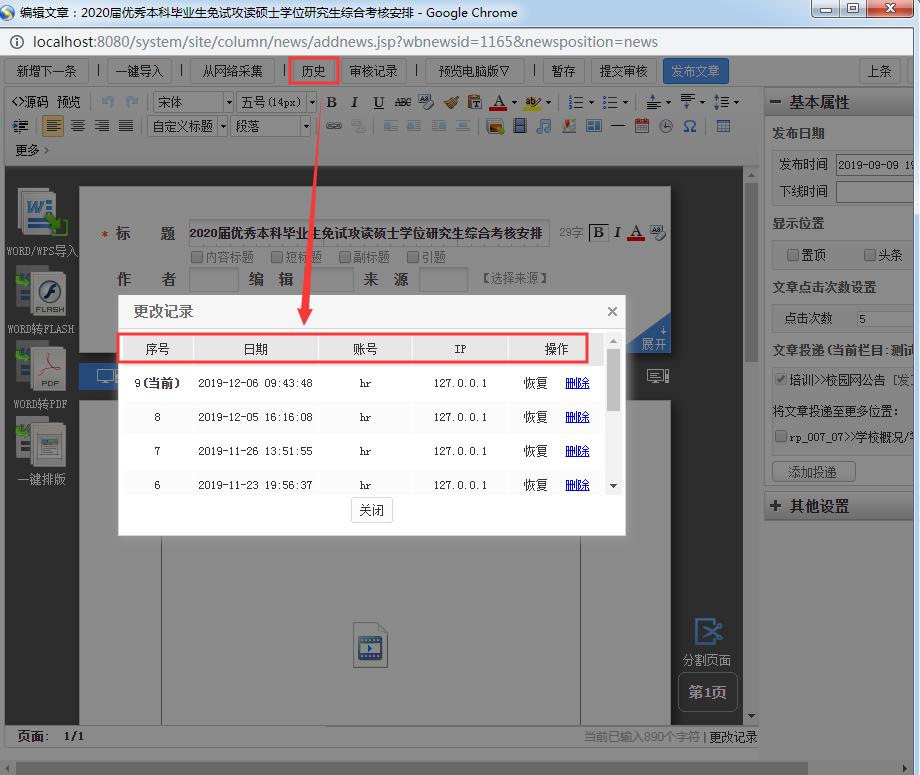Insert time clock icon
Image resolution: width=920 pixels, height=775 pixels.
666,126
